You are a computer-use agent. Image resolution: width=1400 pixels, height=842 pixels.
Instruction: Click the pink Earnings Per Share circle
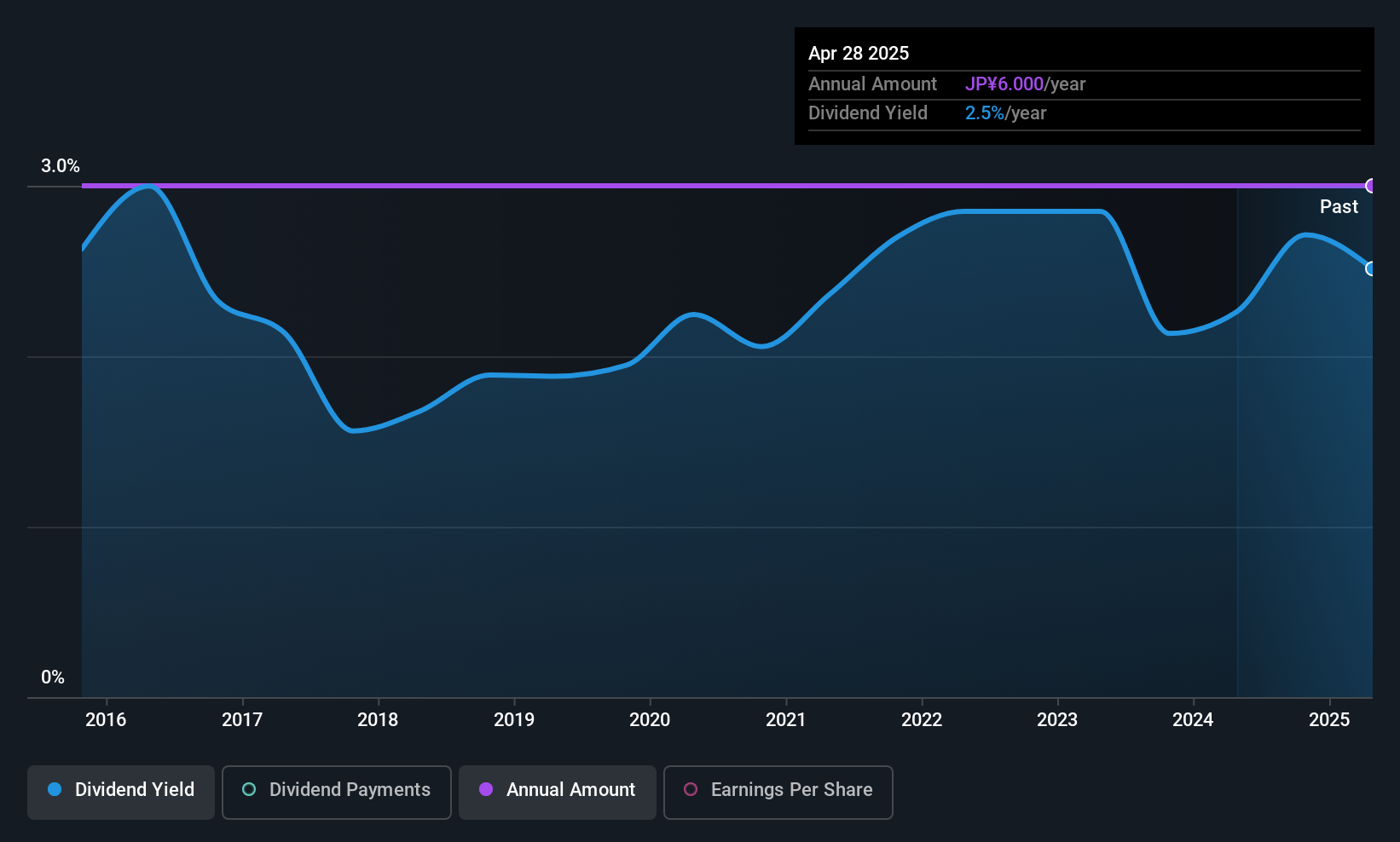tap(691, 789)
